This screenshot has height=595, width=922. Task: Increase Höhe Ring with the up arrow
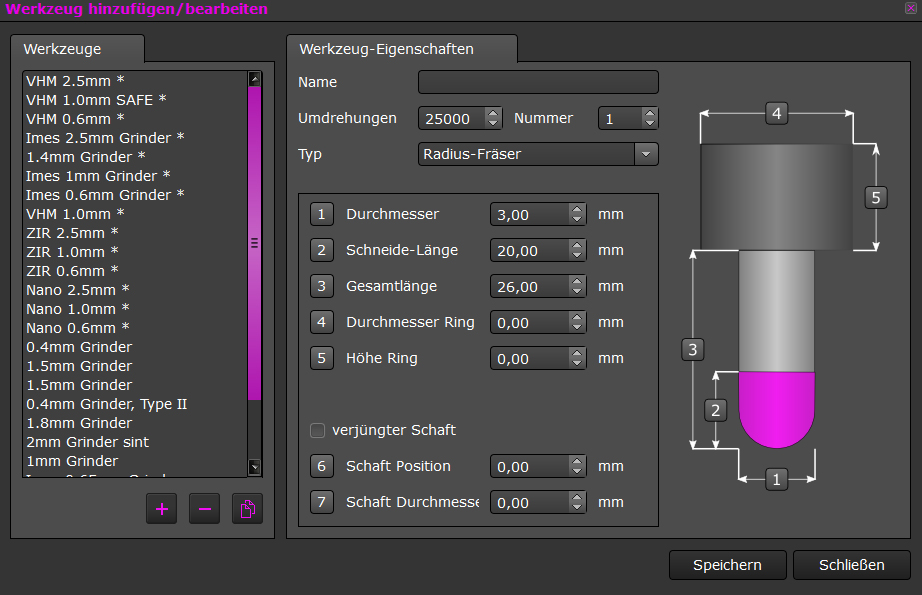click(577, 353)
